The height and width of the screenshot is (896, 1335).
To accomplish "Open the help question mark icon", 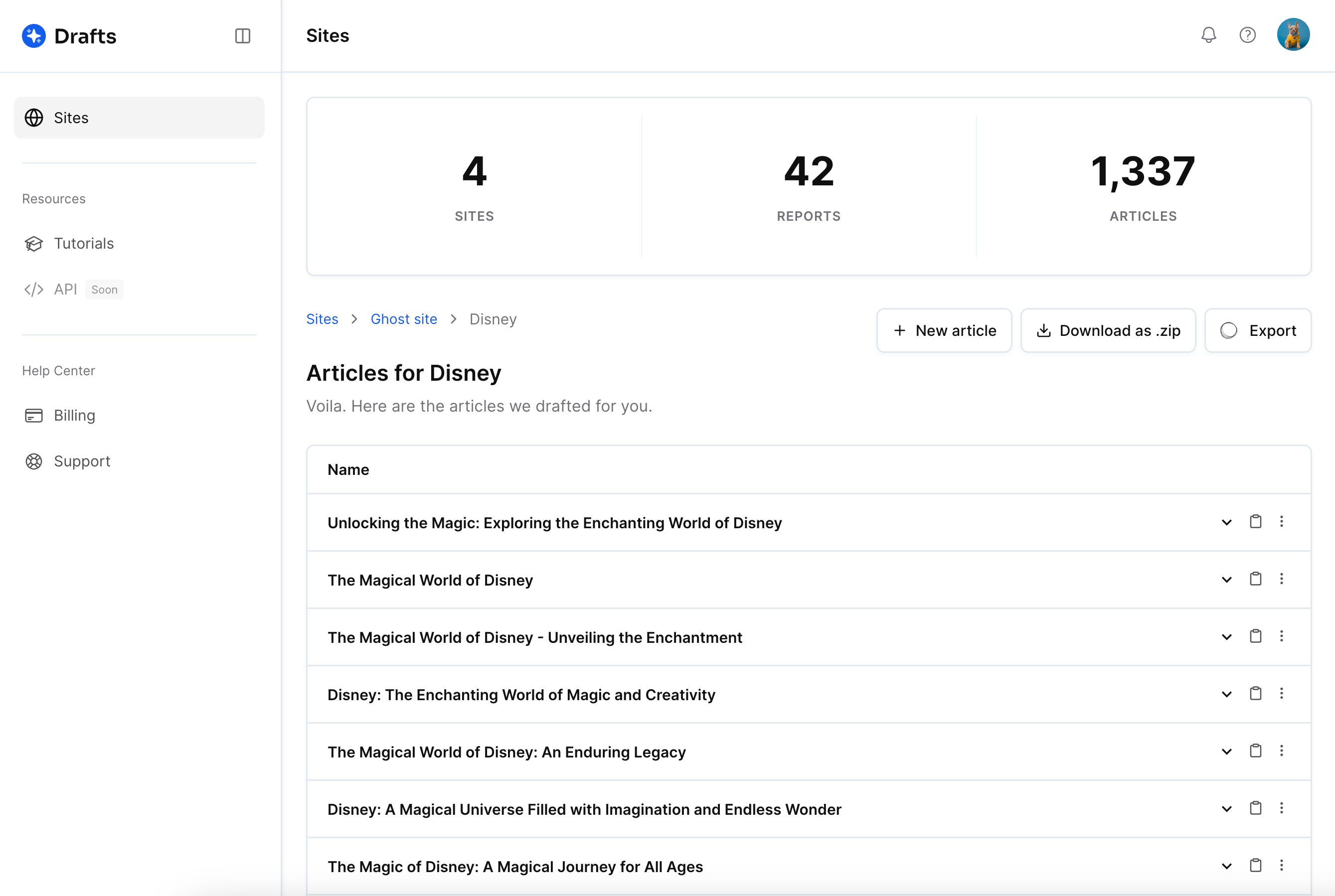I will pos(1247,35).
